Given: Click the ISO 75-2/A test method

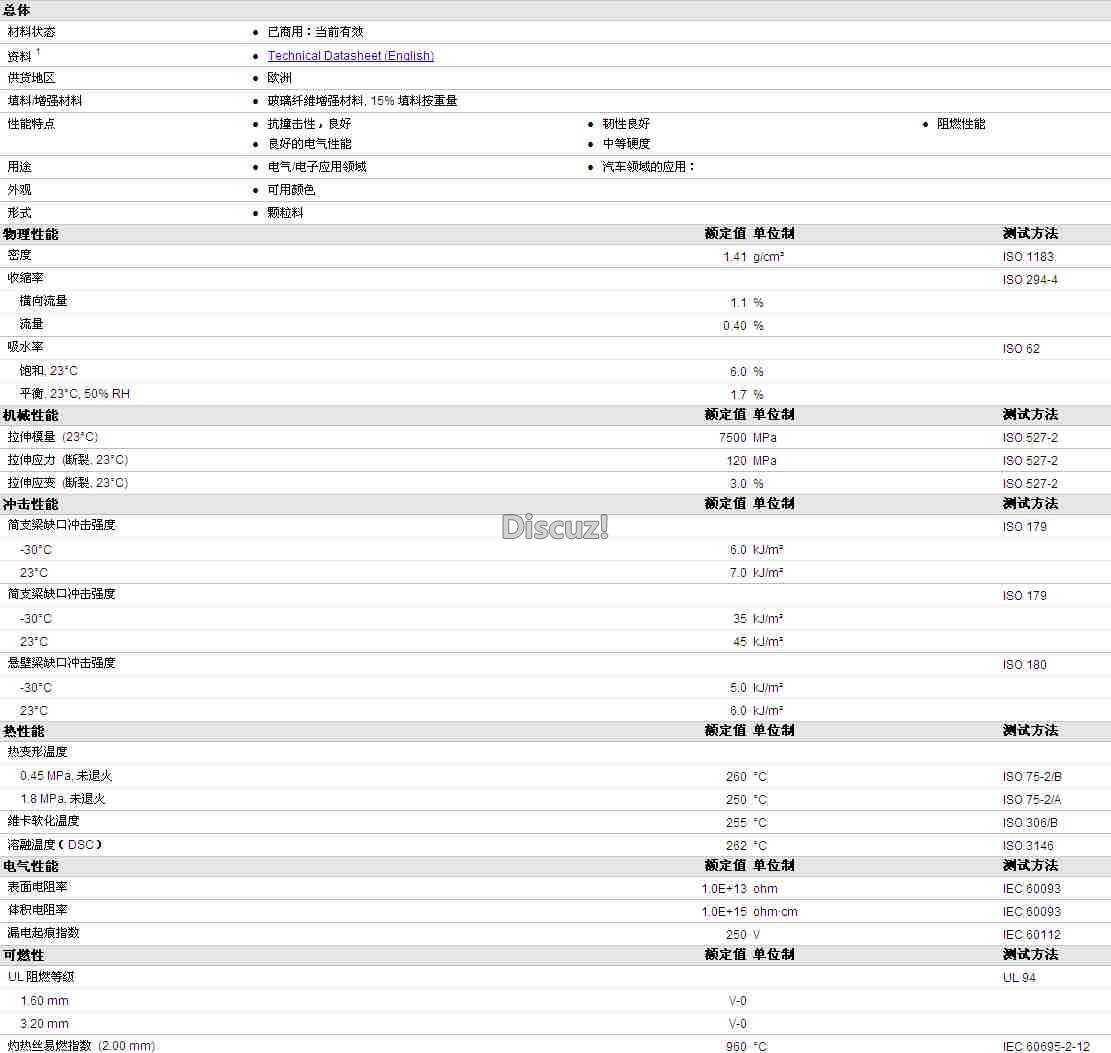Looking at the screenshot, I should (x=1032, y=799).
